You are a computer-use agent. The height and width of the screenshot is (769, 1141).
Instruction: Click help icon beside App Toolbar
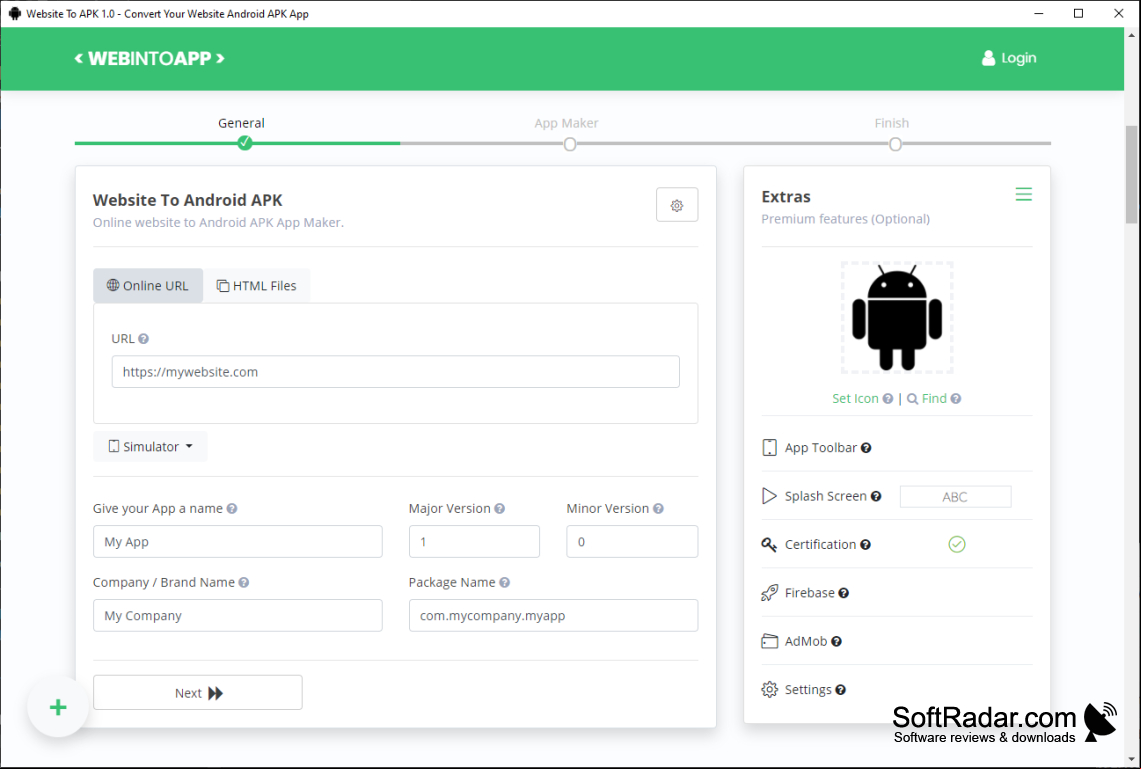(x=866, y=448)
